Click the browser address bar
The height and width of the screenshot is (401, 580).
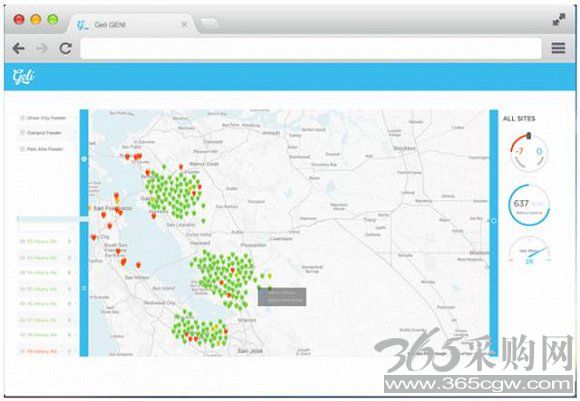pyautogui.click(x=311, y=48)
